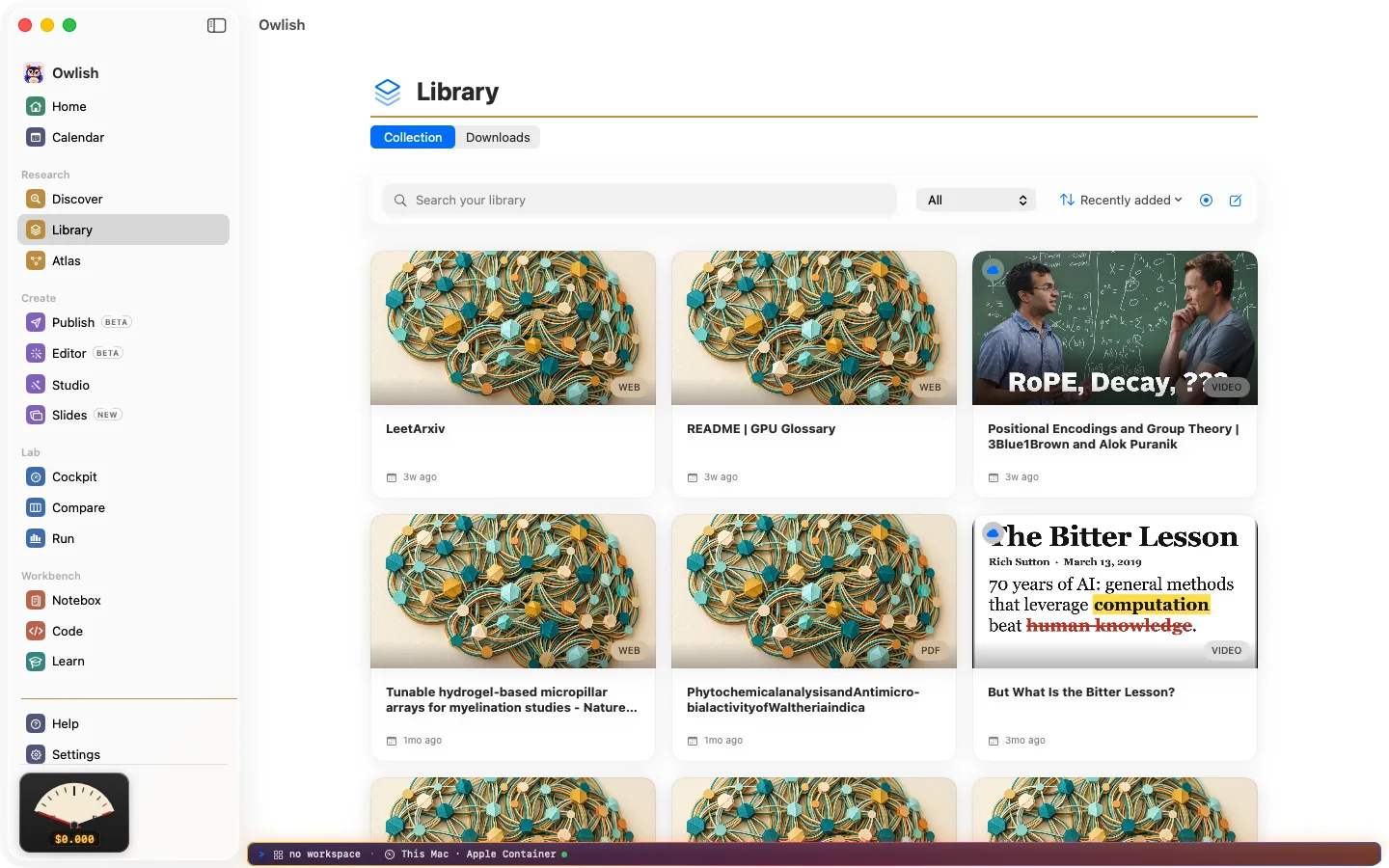Click Apple Container status indicator
The height and width of the screenshot is (868, 1389).
coord(517,854)
